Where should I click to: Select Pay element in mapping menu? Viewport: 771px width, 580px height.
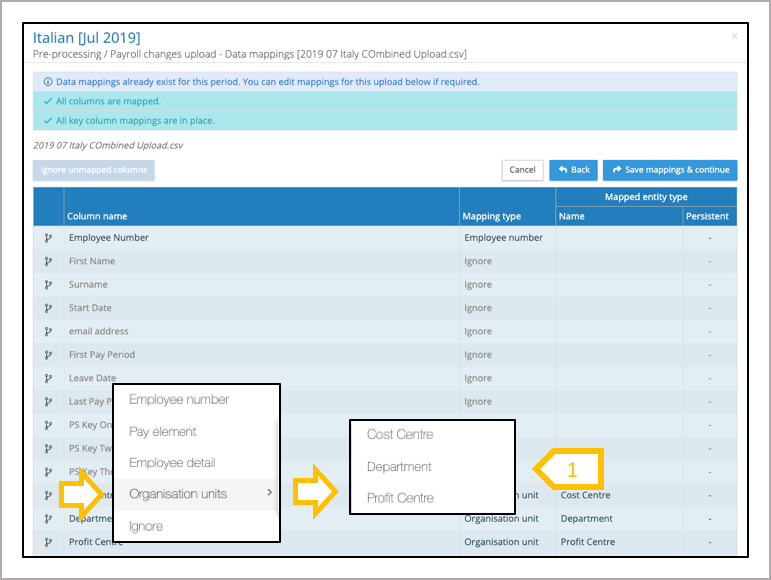pos(163,432)
